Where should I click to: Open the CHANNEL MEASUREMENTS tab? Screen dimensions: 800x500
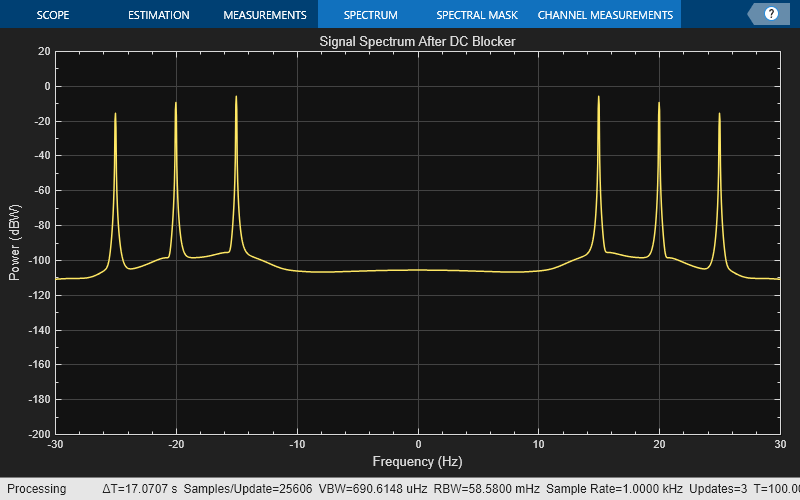pos(605,15)
